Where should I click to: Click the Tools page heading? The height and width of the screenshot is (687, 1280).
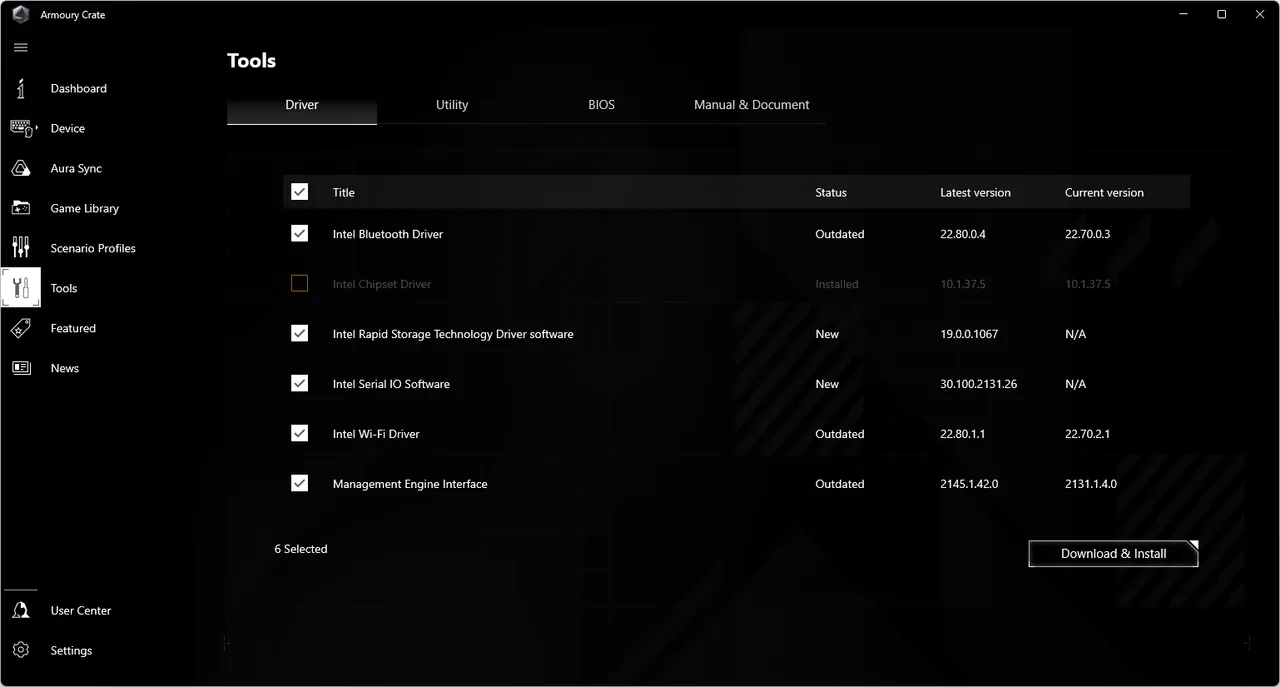[251, 61]
